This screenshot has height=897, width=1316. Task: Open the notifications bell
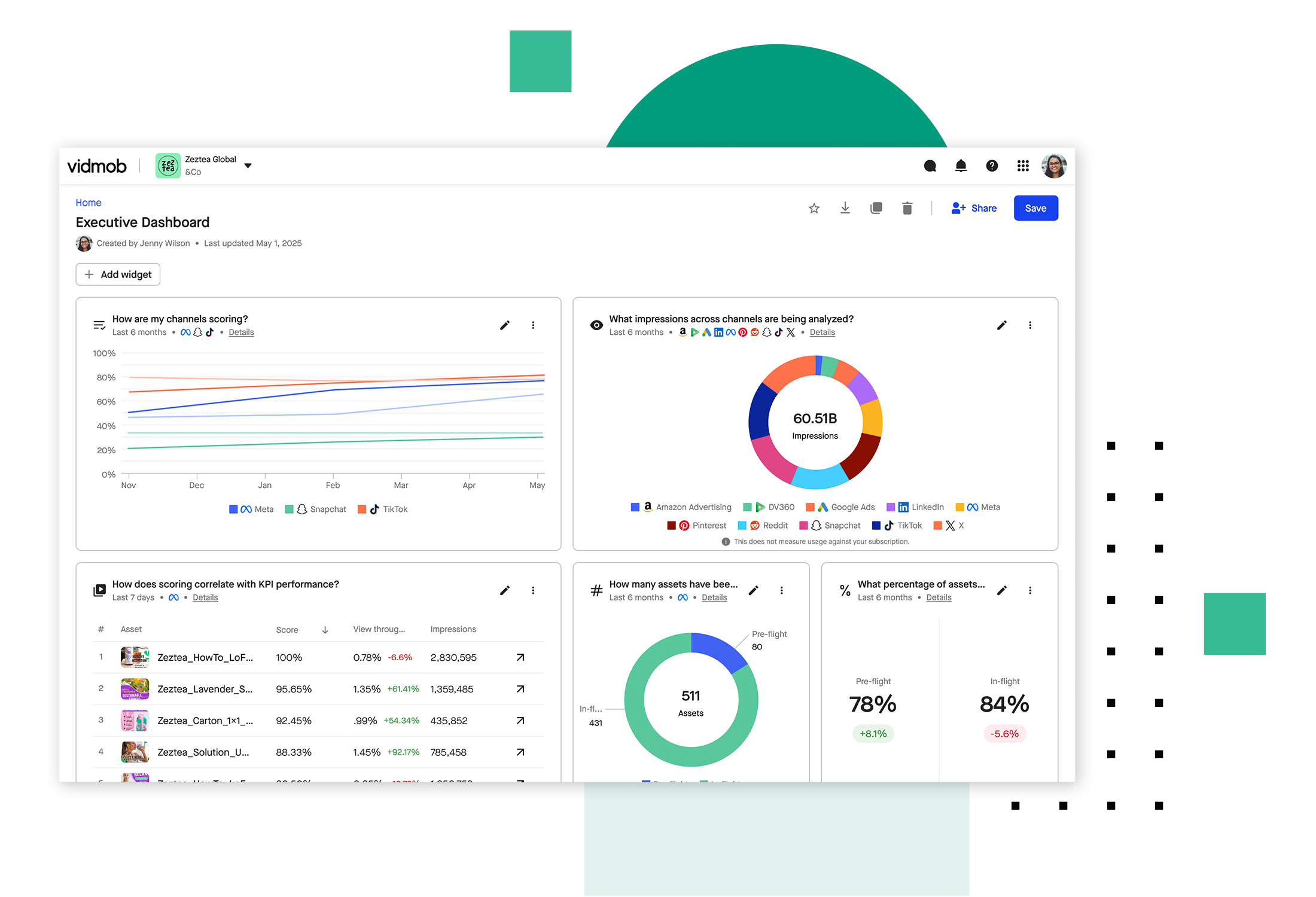tap(961, 166)
